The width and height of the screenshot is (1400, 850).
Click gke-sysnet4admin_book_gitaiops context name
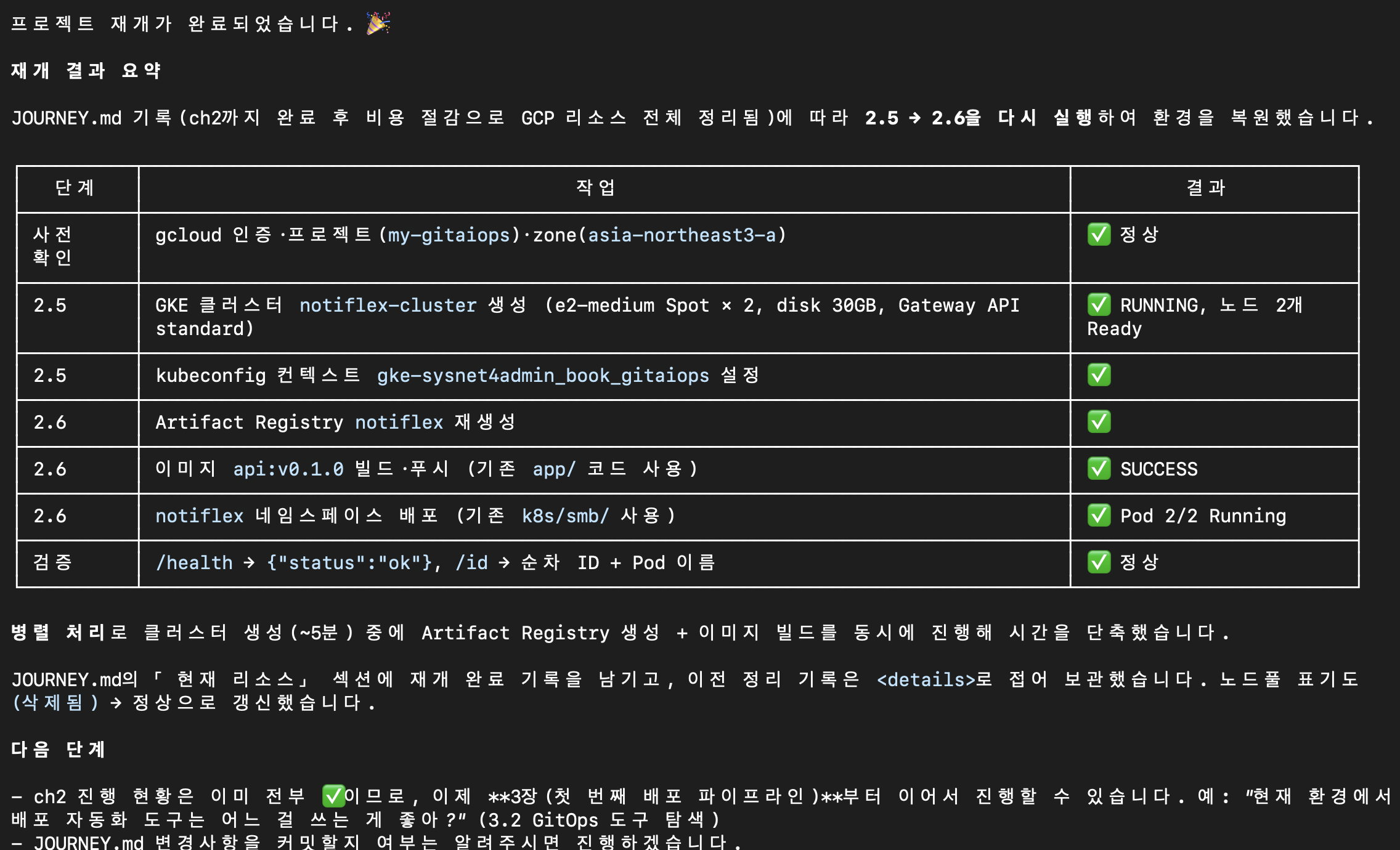coord(543,375)
